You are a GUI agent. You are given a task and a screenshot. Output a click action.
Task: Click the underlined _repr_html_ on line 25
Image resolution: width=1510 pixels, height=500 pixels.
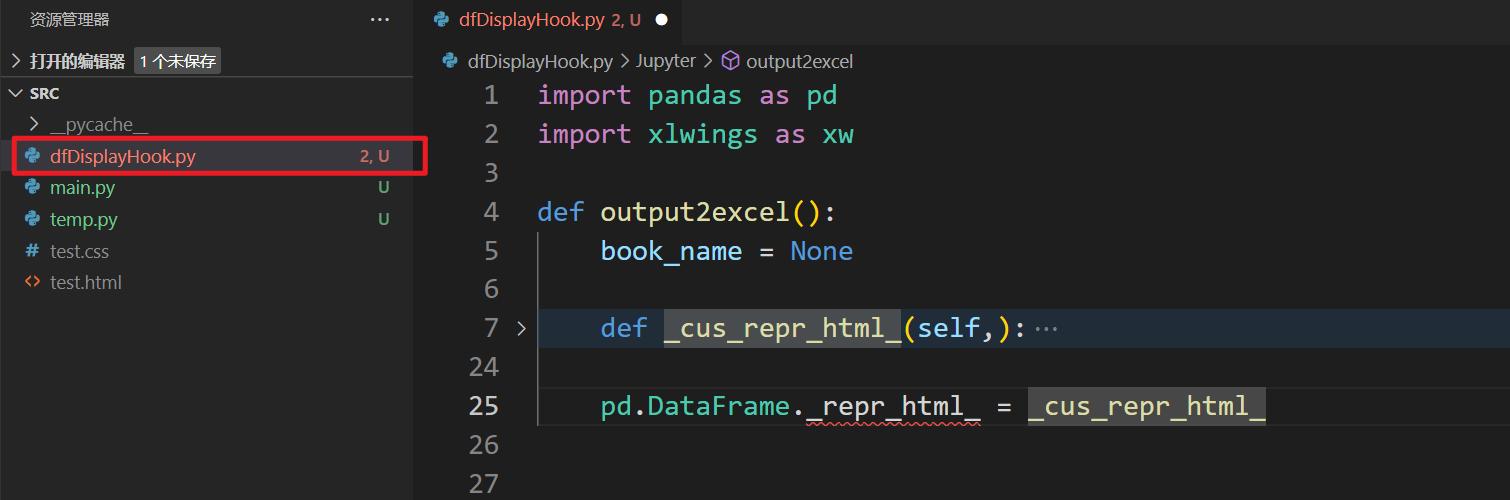pos(893,407)
